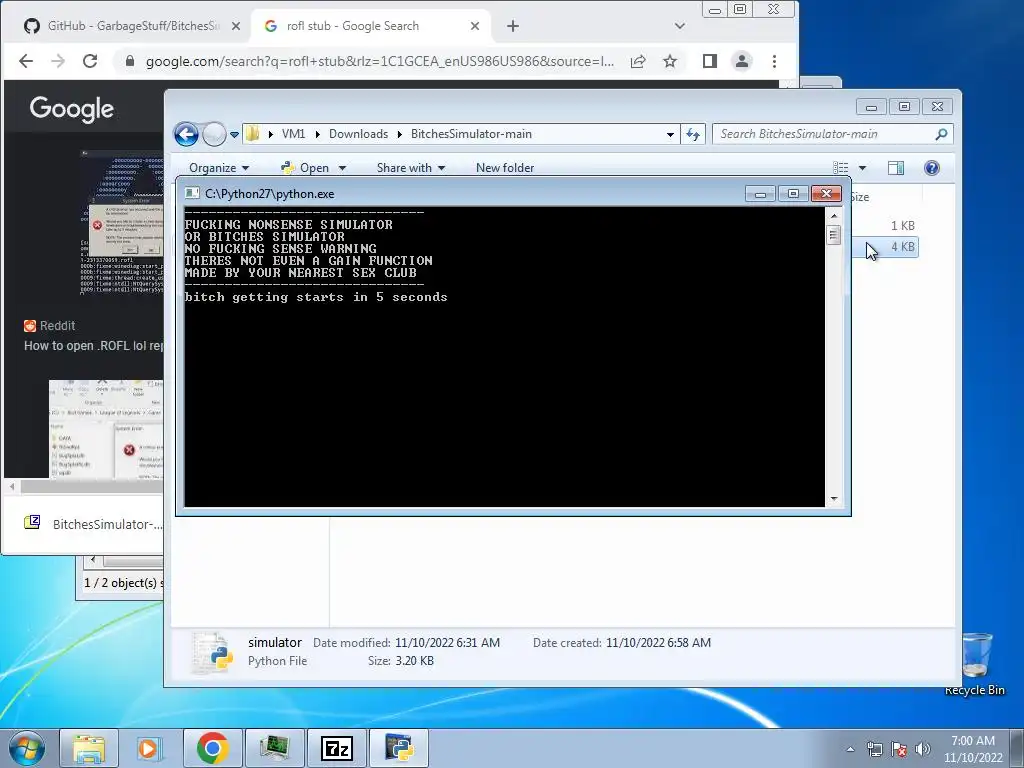Close the GitHub BitchesSimulator tab
Viewport: 1024px width, 768px height.
(x=236, y=26)
